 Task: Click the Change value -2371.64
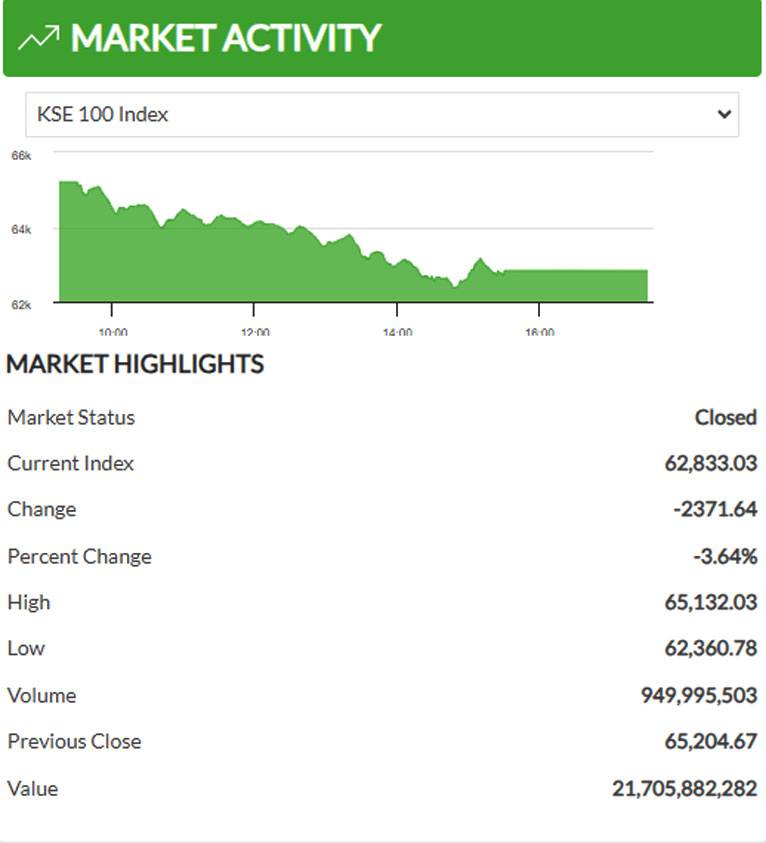click(x=715, y=509)
